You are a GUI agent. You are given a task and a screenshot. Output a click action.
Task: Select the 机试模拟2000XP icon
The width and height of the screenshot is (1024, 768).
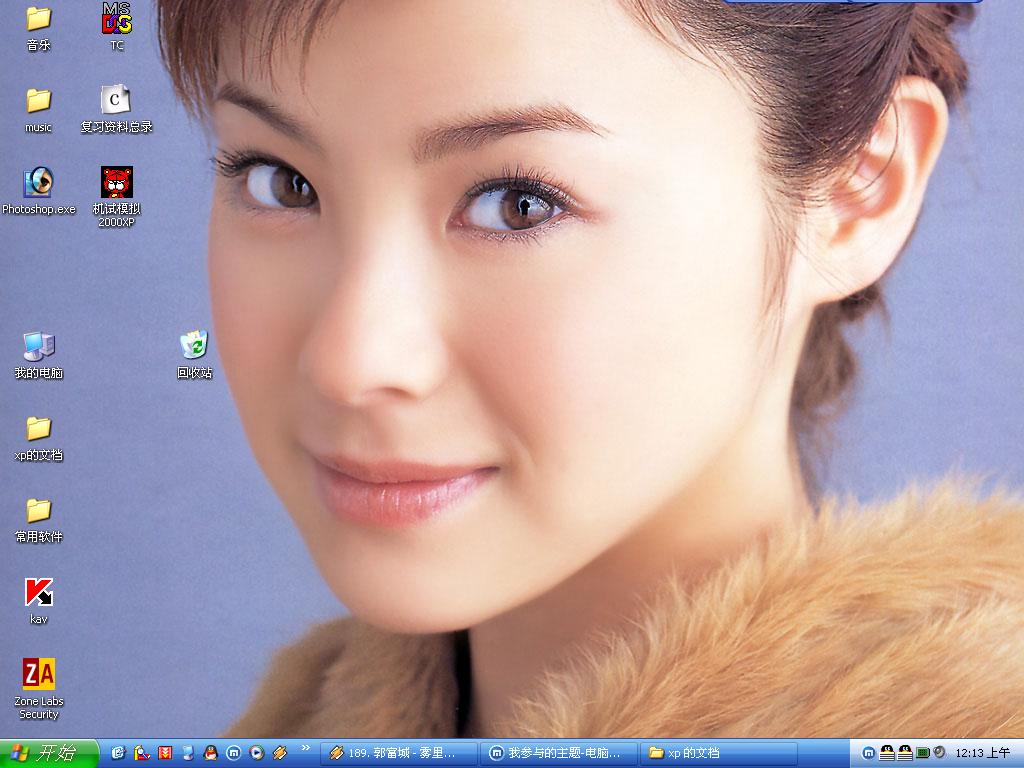117,183
